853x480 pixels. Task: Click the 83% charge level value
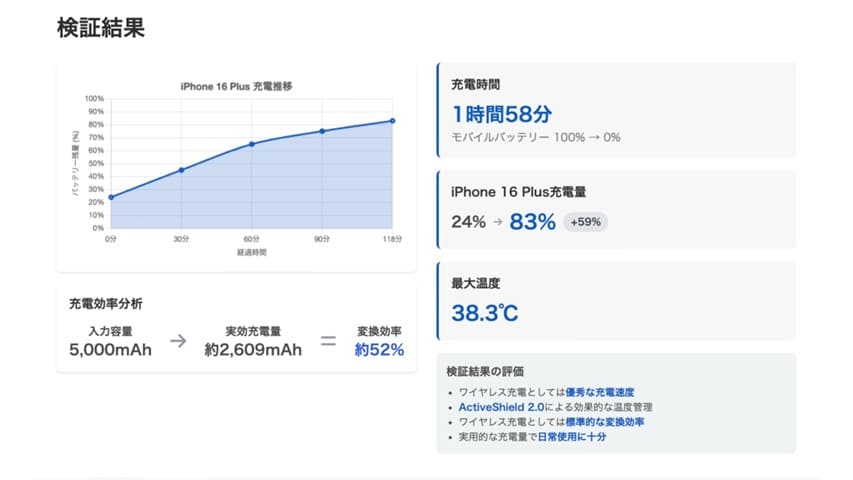point(532,222)
